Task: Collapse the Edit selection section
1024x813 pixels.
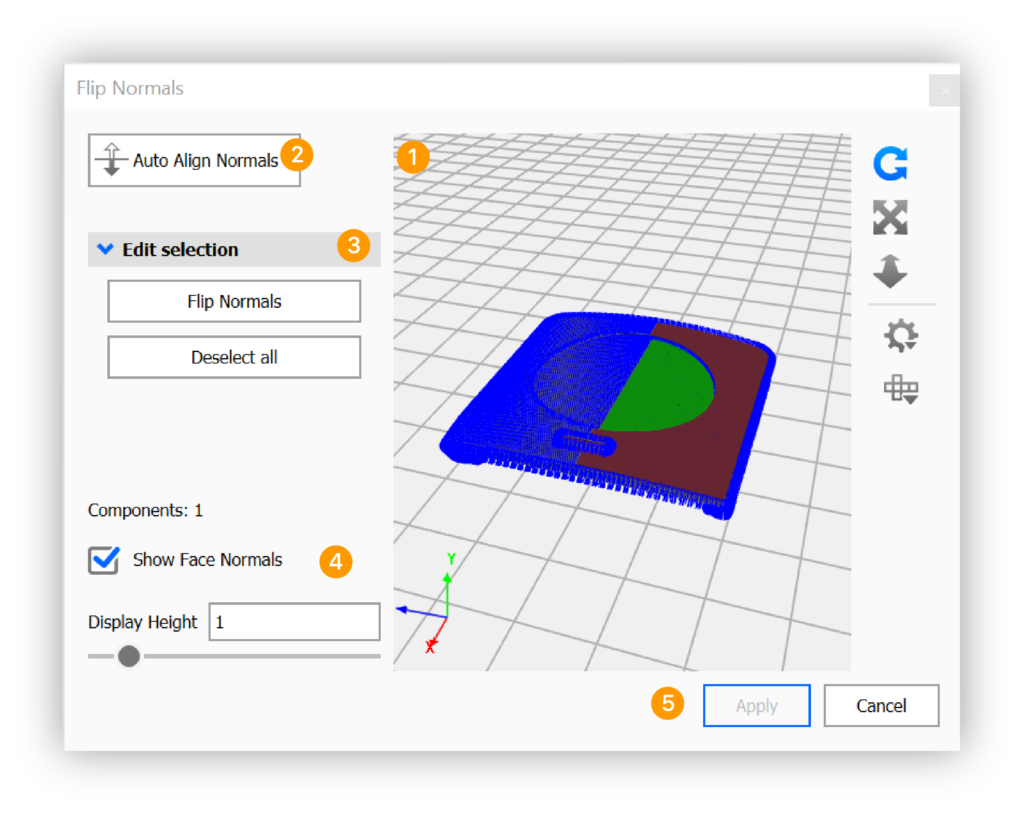Action: (105, 250)
